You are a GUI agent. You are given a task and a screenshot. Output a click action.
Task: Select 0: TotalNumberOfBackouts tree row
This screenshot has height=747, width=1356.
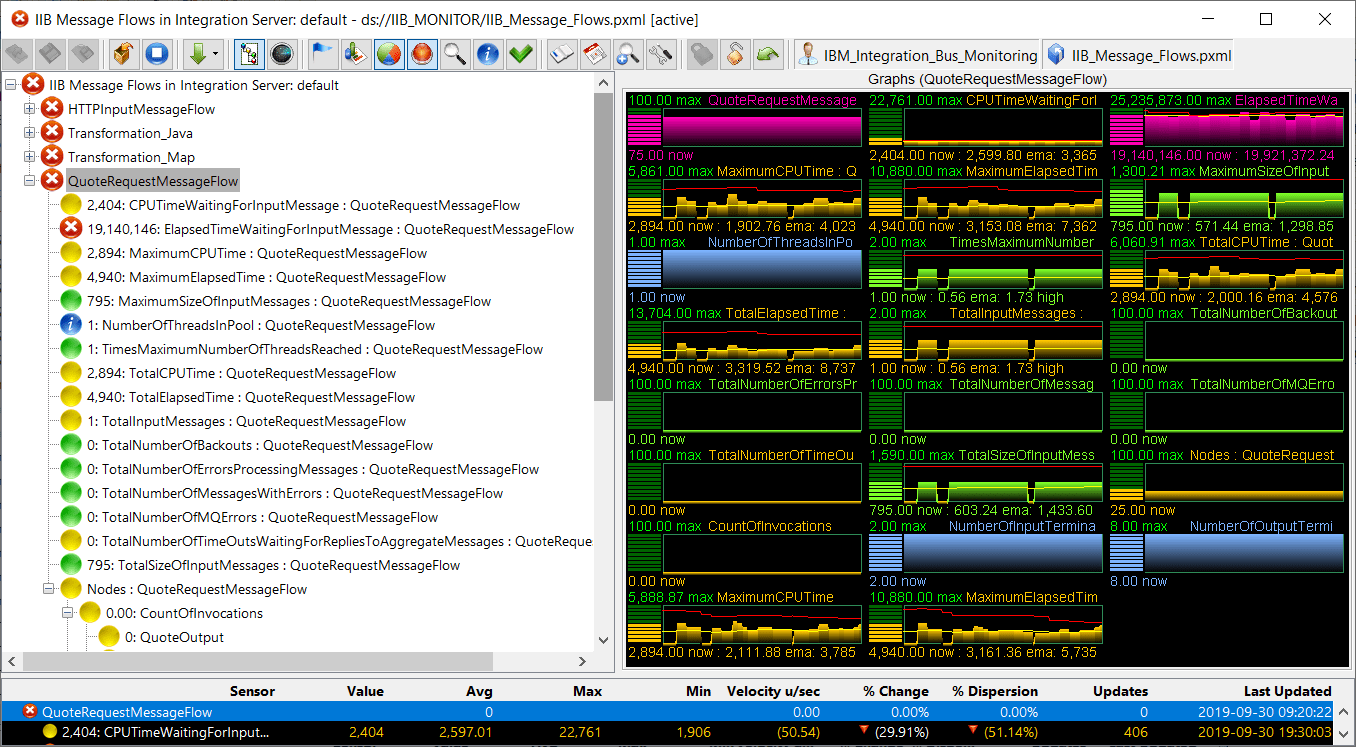click(260, 445)
